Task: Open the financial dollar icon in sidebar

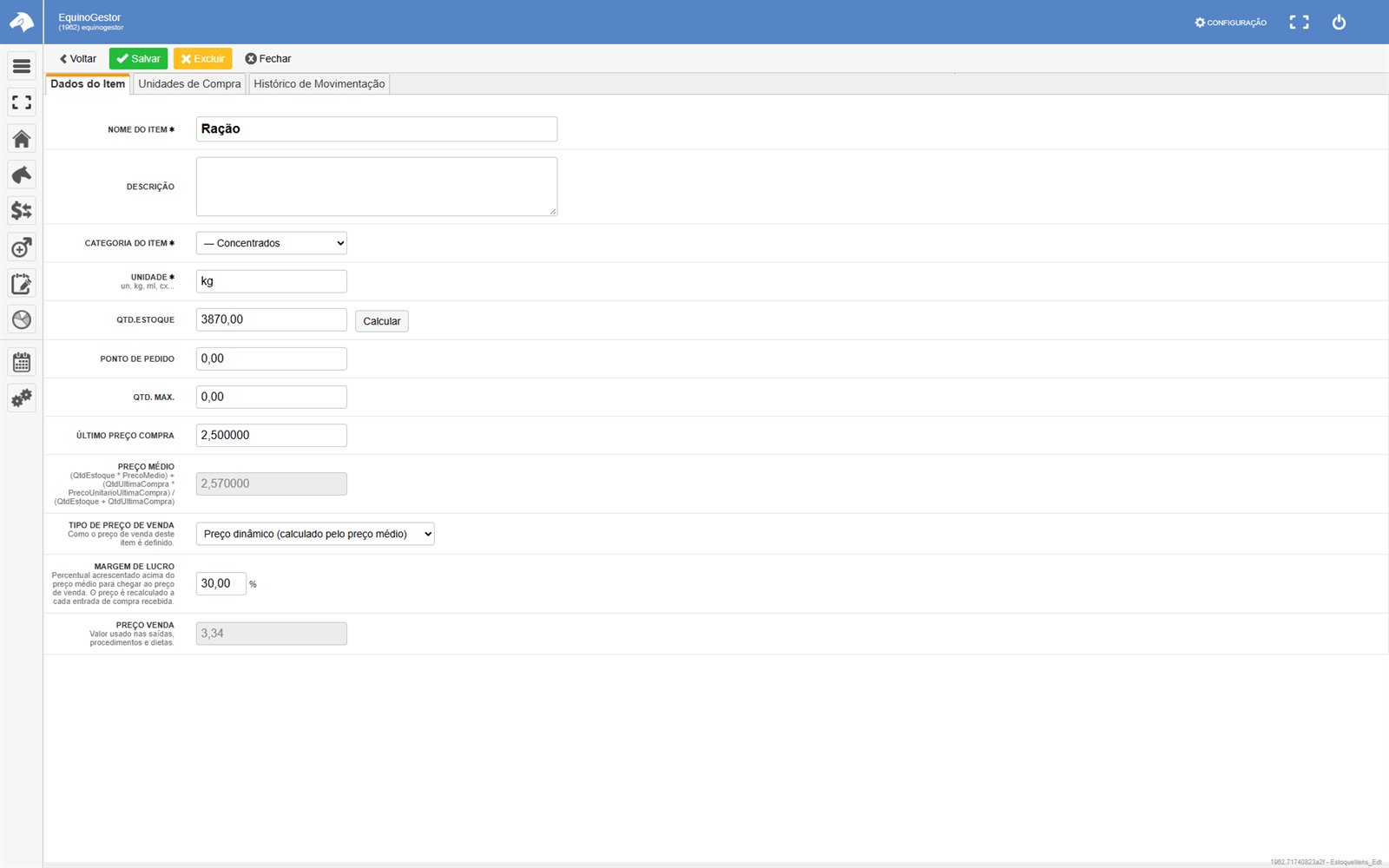Action: 22,211
